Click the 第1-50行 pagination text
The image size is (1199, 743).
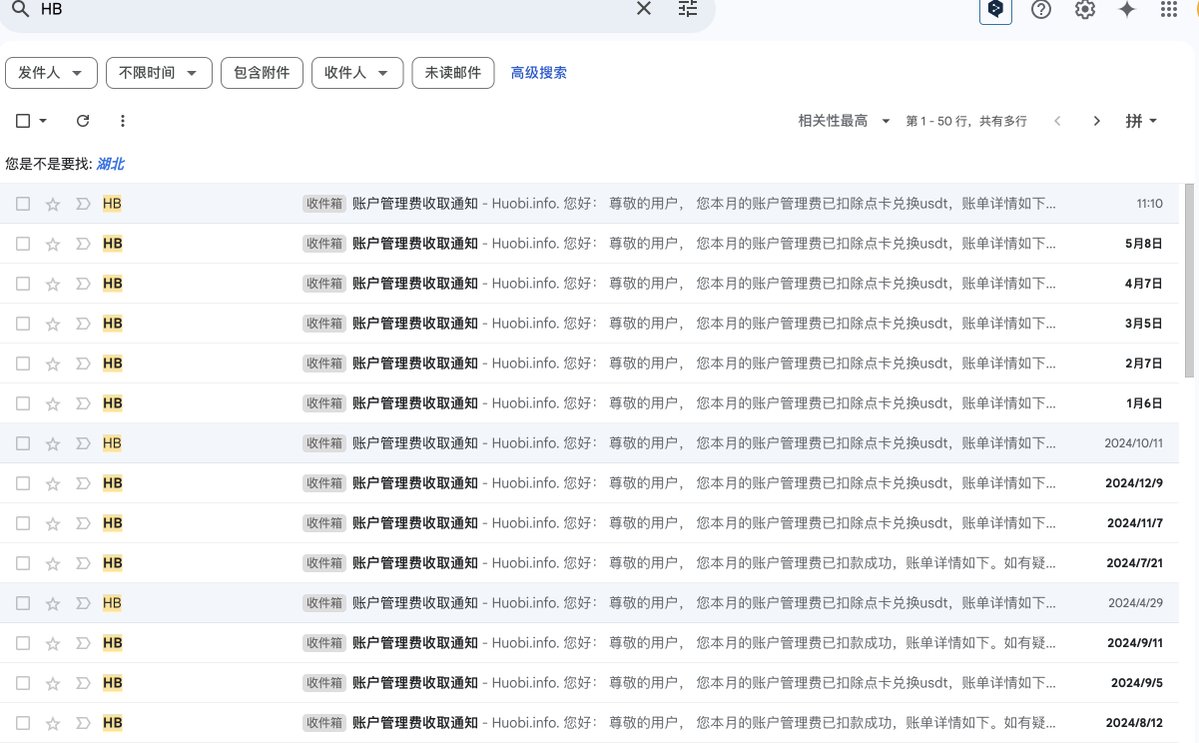(967, 121)
